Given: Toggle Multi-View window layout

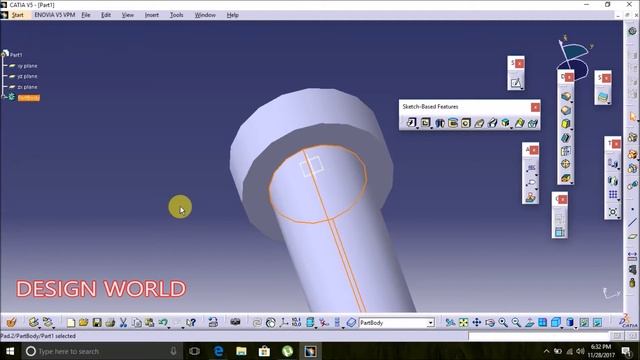Looking at the screenshot, I should pos(542,322).
